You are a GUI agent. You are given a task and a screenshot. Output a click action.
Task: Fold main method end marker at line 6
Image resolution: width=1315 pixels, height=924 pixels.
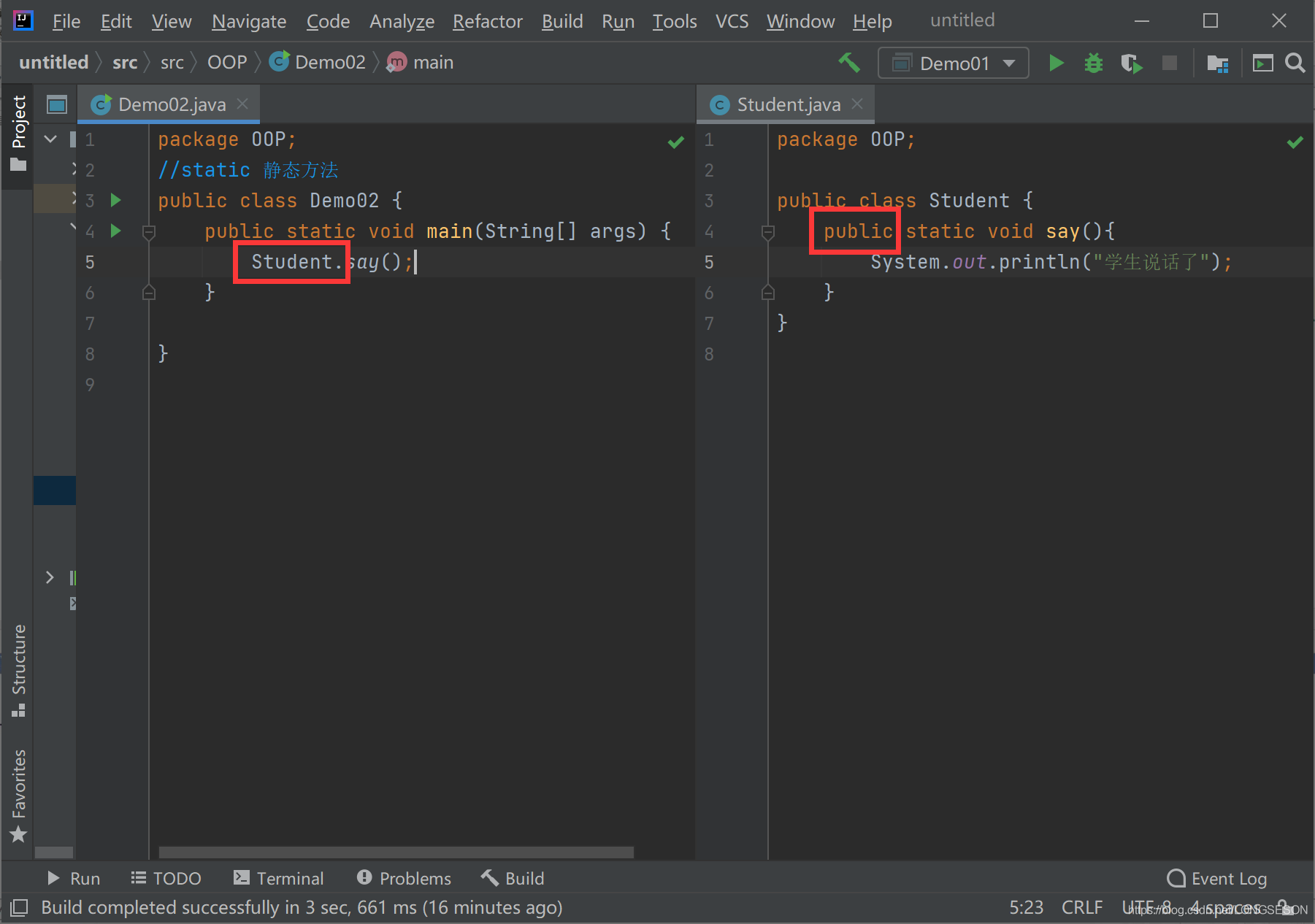pos(149,293)
